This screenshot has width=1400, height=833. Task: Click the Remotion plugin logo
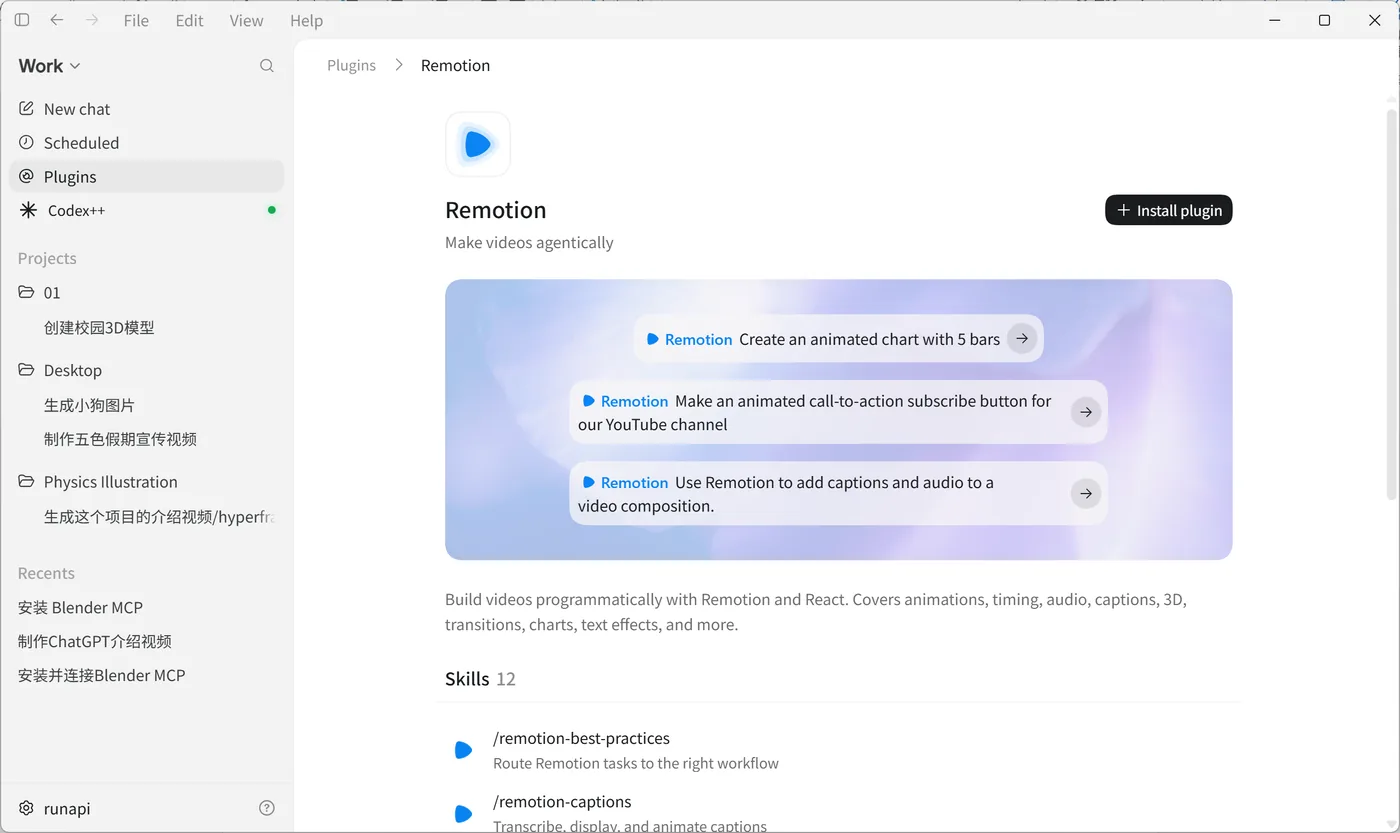point(478,144)
